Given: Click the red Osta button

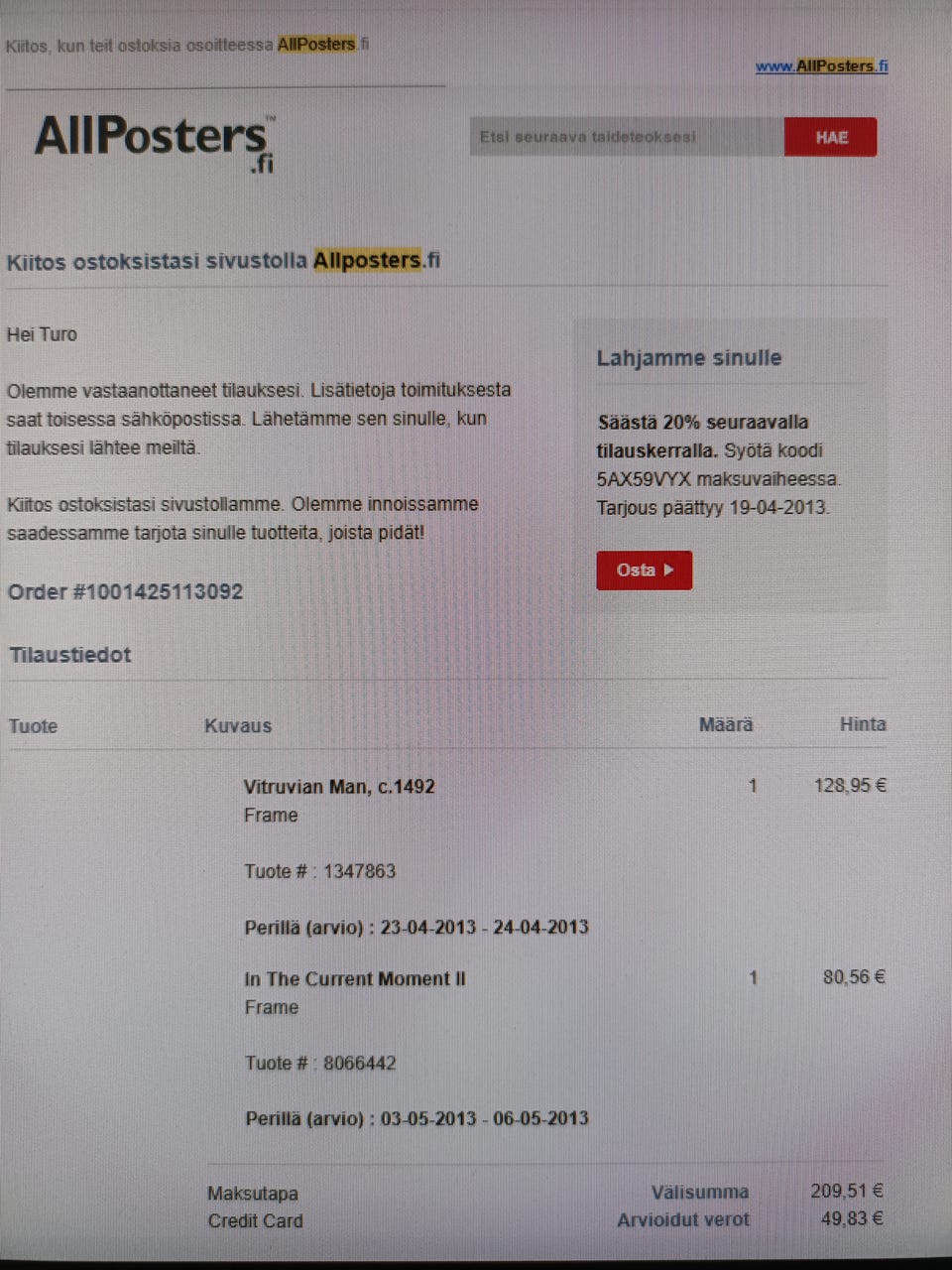Looking at the screenshot, I should point(645,571).
